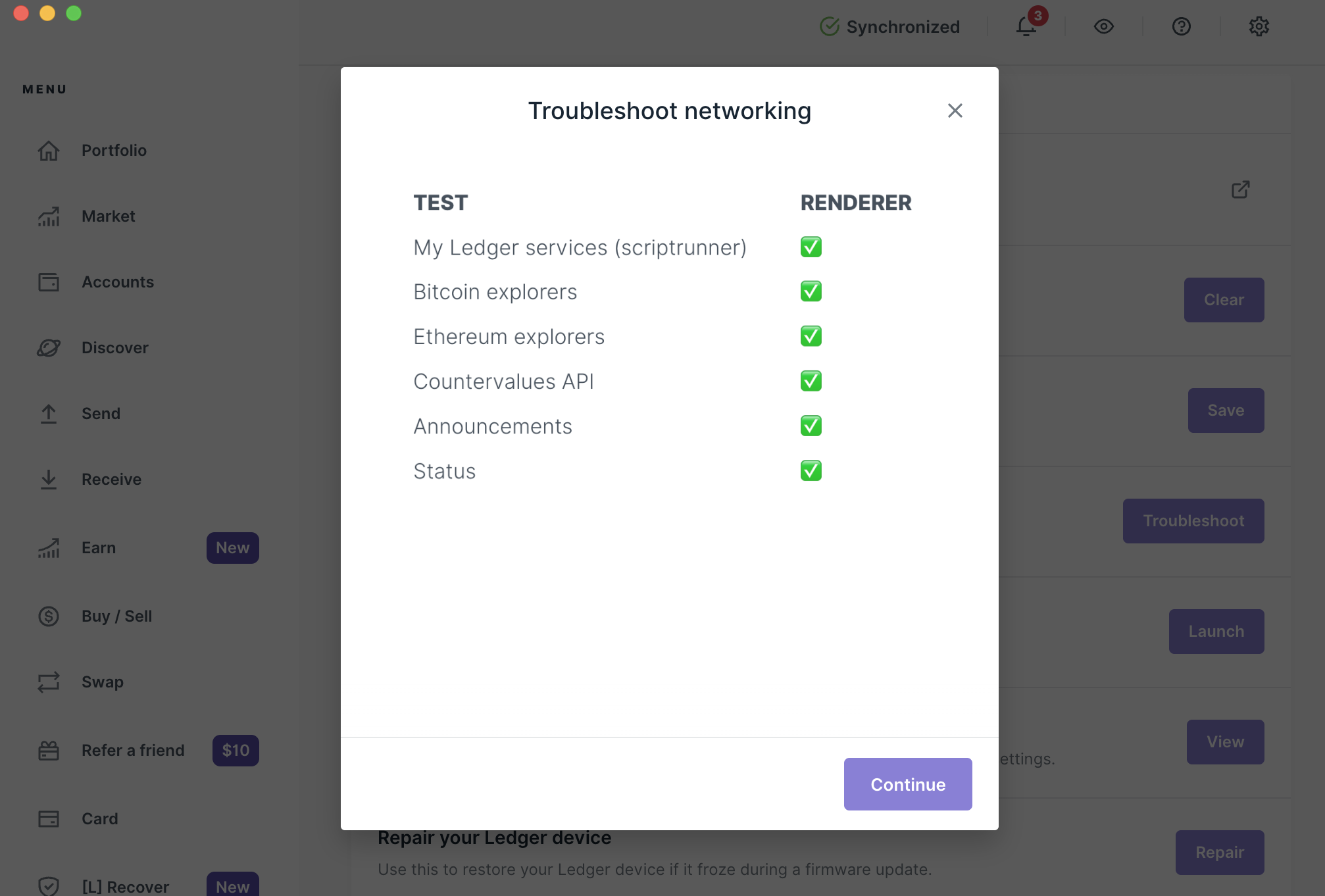Toggle the eye discreet mode icon
The image size is (1325, 896).
(x=1103, y=27)
